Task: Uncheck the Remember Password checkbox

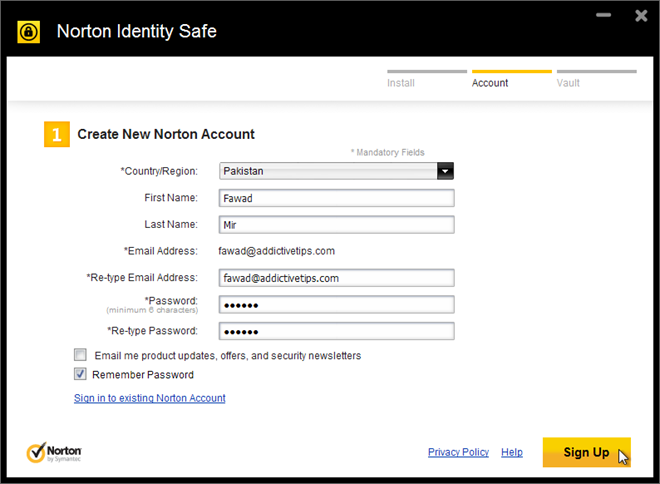Action: click(x=80, y=374)
